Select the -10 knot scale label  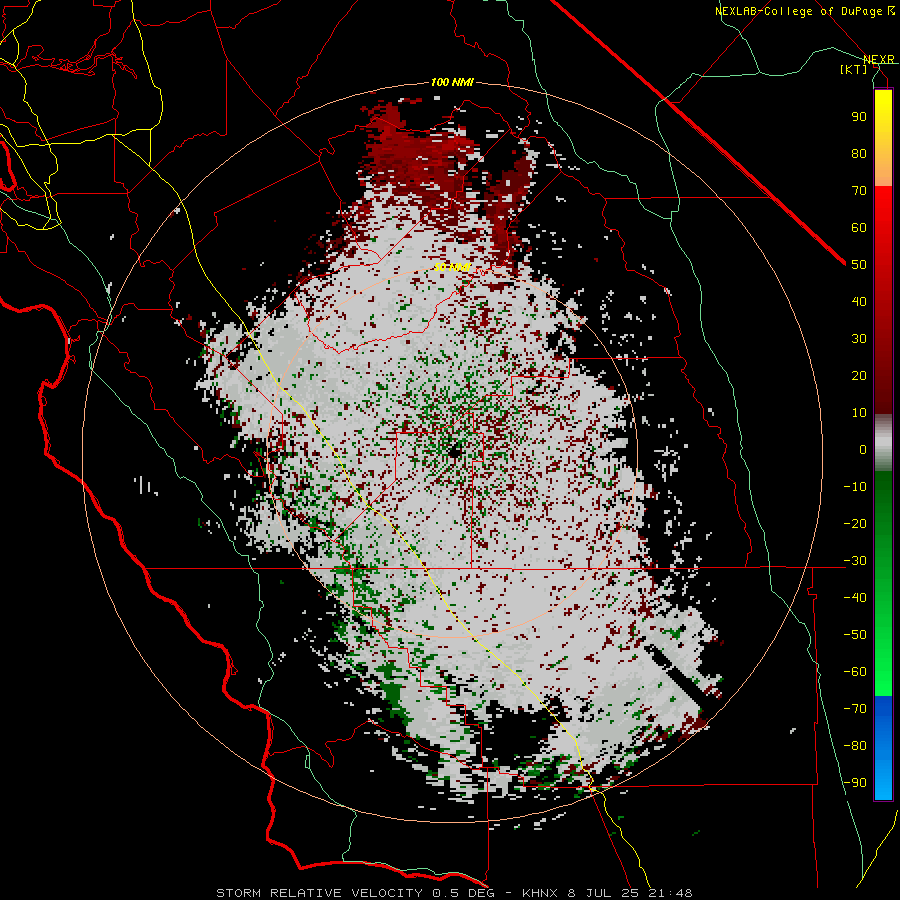pos(855,487)
